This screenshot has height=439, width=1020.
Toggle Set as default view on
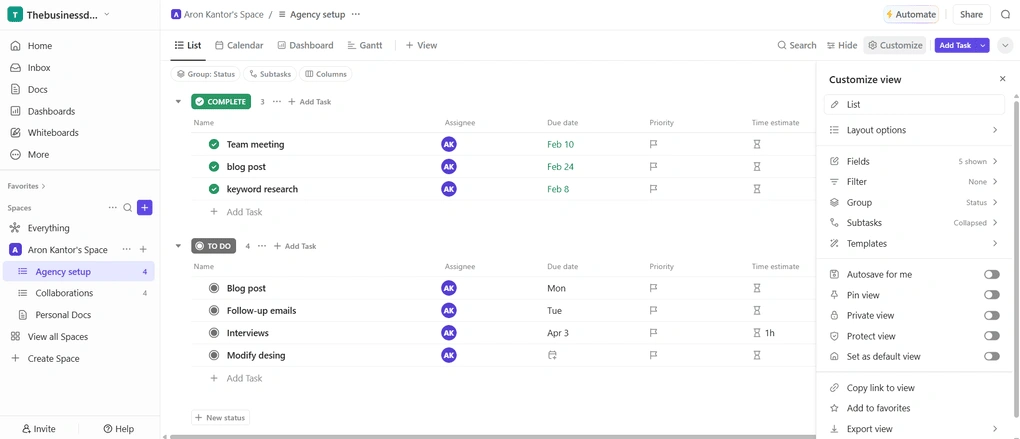(x=991, y=356)
